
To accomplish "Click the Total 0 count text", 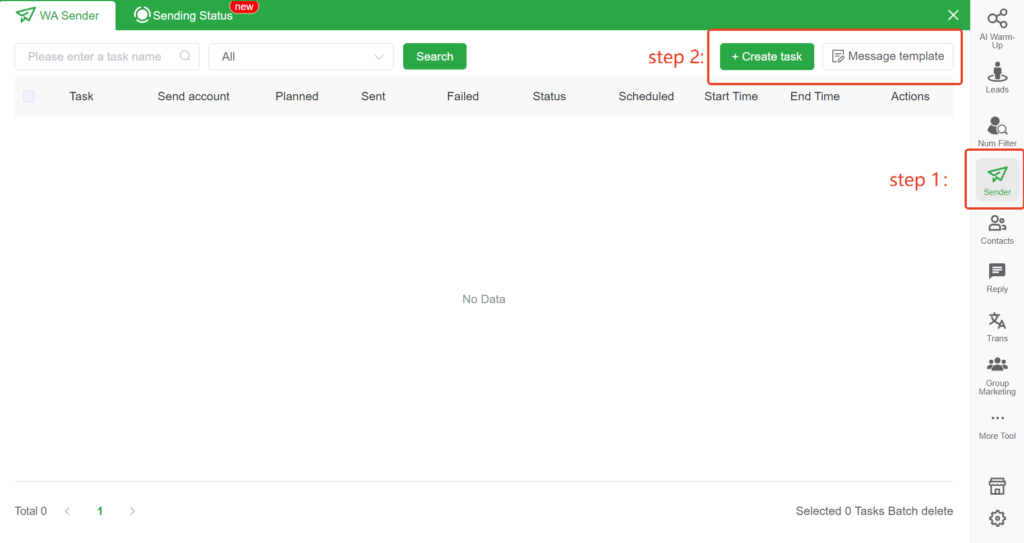I will click(31, 511).
